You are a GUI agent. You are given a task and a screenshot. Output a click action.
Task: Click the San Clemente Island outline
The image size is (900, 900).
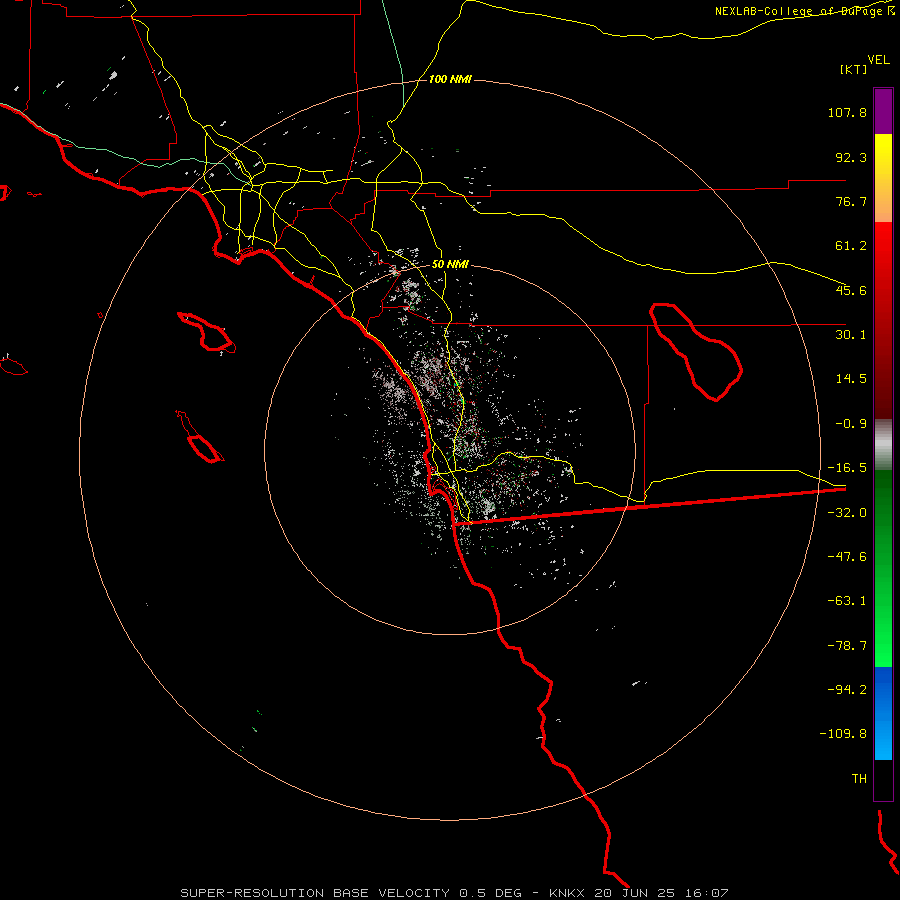[200, 437]
